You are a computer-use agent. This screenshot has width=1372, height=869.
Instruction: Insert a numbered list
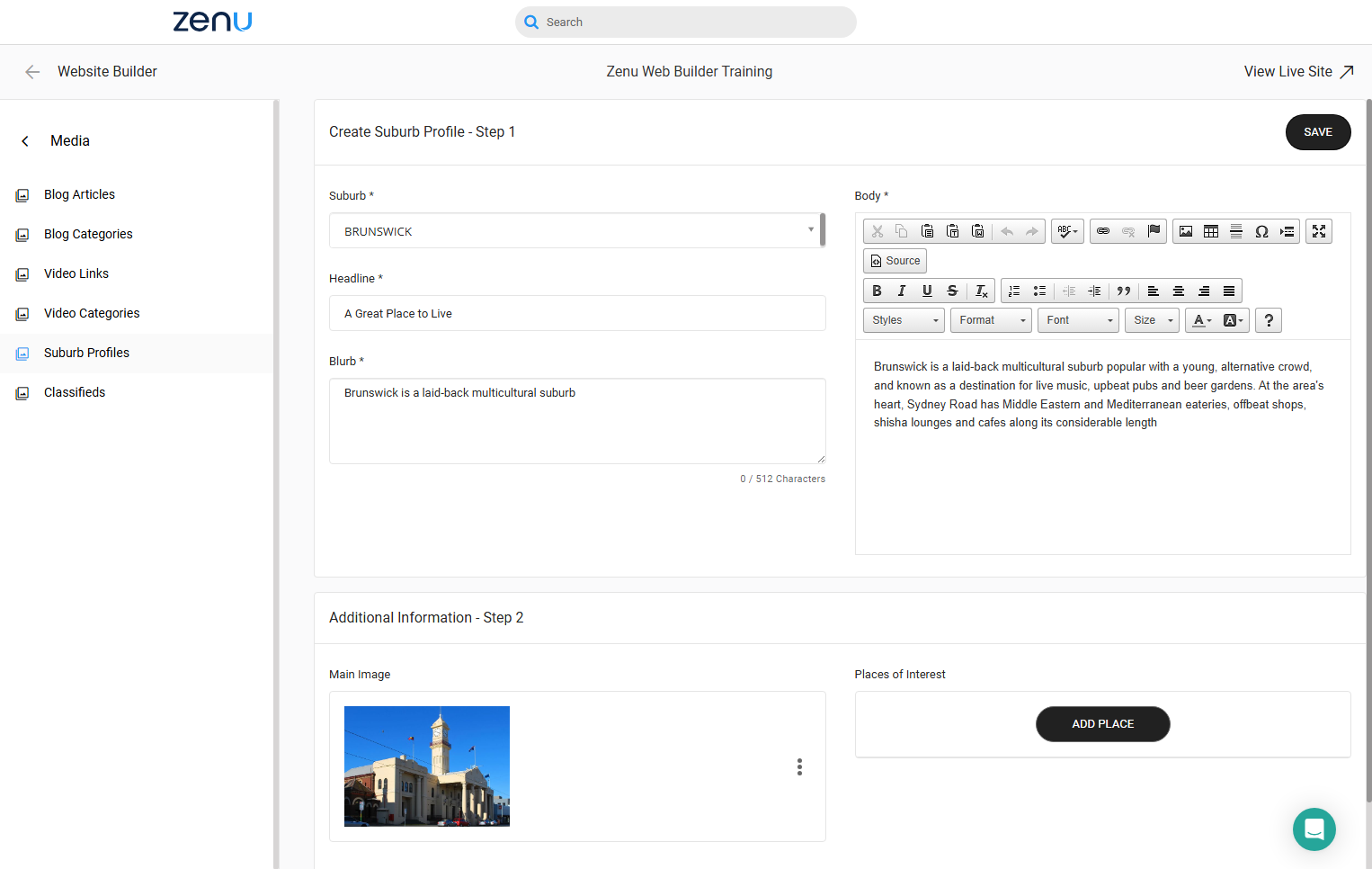[x=1014, y=291]
